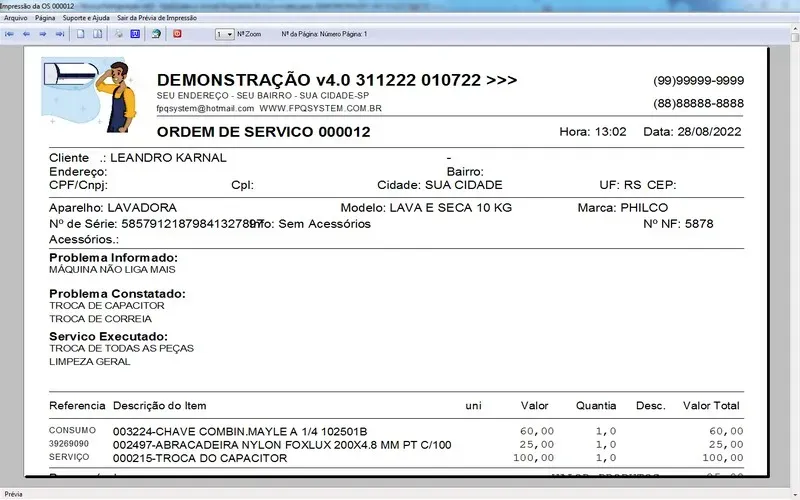Image resolution: width=800 pixels, height=500 pixels.
Task: Click the WWW.FPQSYSTEM.COM.BR website text
Action: 320,108
